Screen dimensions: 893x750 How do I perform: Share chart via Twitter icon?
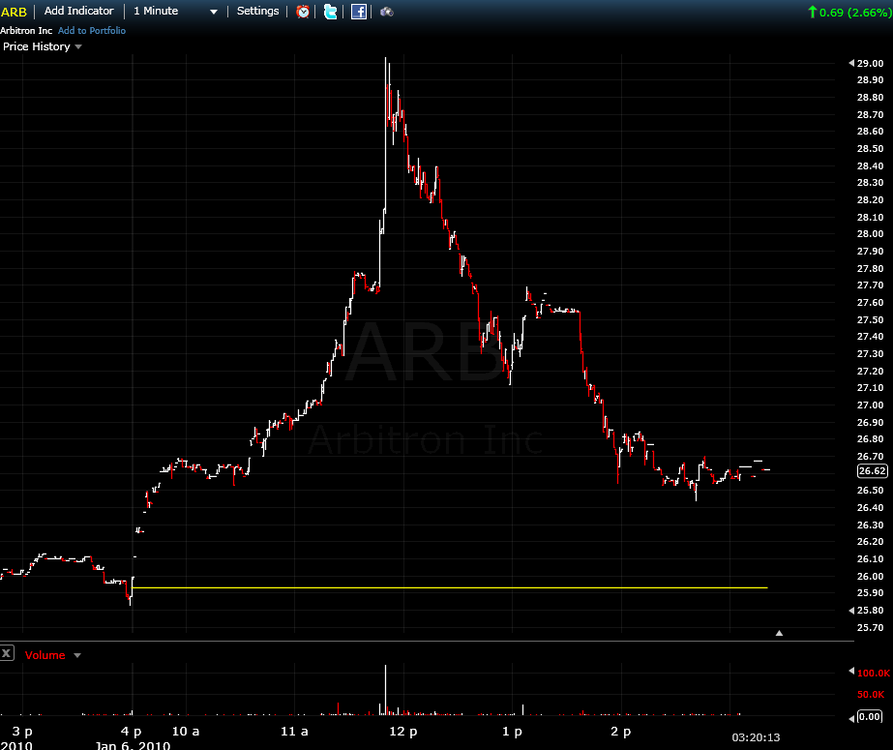point(330,11)
